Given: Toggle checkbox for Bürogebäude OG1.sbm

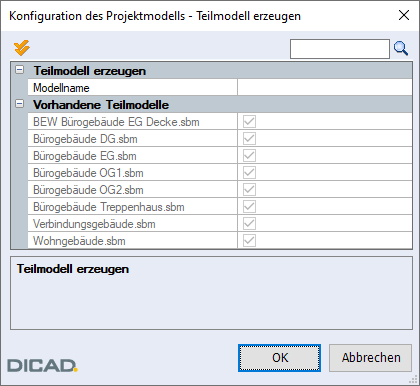Looking at the screenshot, I should click(x=249, y=173).
